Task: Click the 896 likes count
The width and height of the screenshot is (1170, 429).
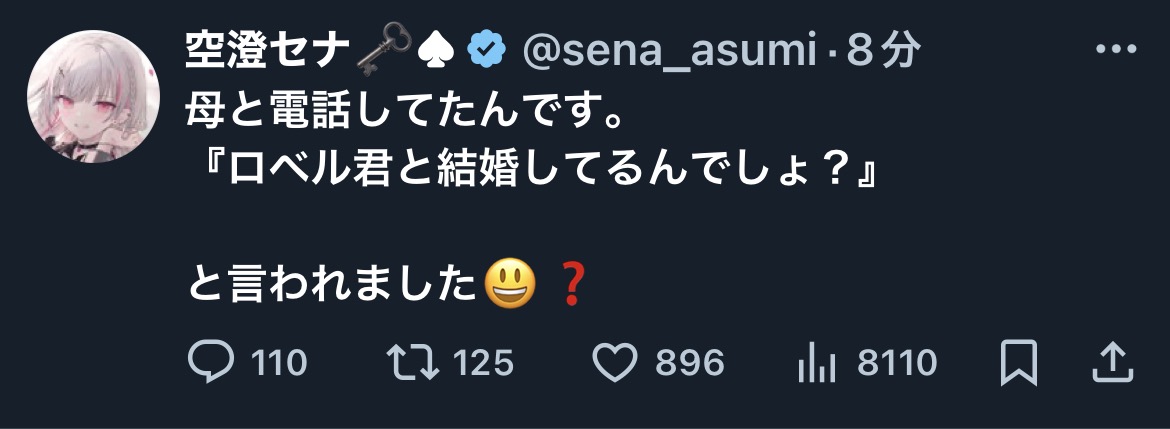Action: [x=689, y=363]
